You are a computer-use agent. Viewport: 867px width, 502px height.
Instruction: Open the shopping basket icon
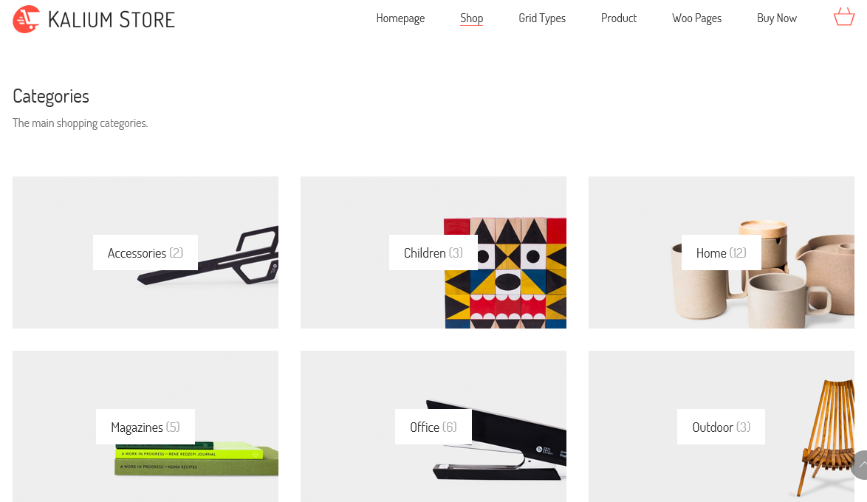tap(844, 17)
